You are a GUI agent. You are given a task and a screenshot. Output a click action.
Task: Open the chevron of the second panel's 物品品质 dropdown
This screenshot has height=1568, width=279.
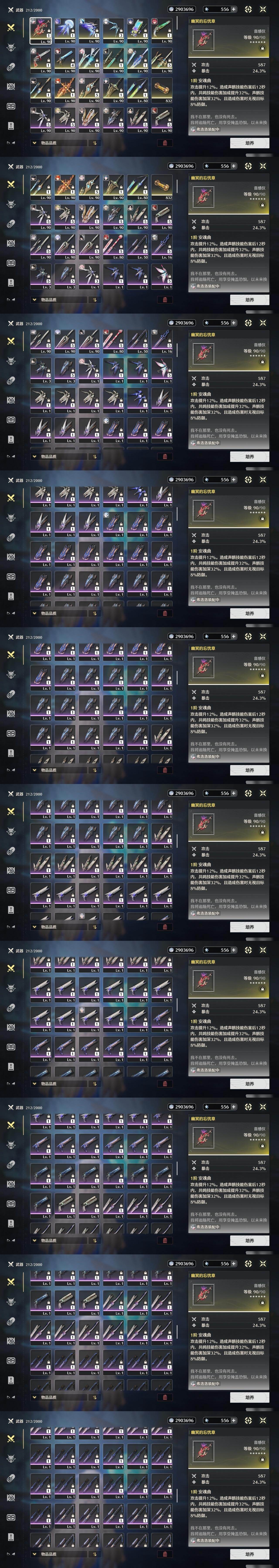[34, 299]
